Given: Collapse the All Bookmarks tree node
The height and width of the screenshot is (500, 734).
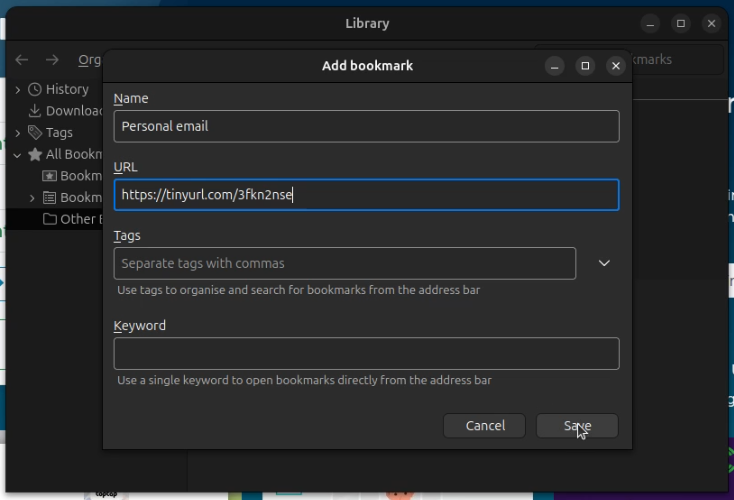Looking at the screenshot, I should [17, 155].
